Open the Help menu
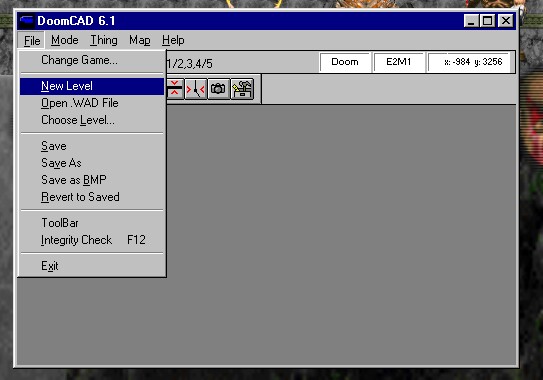The image size is (543, 380). (x=173, y=41)
